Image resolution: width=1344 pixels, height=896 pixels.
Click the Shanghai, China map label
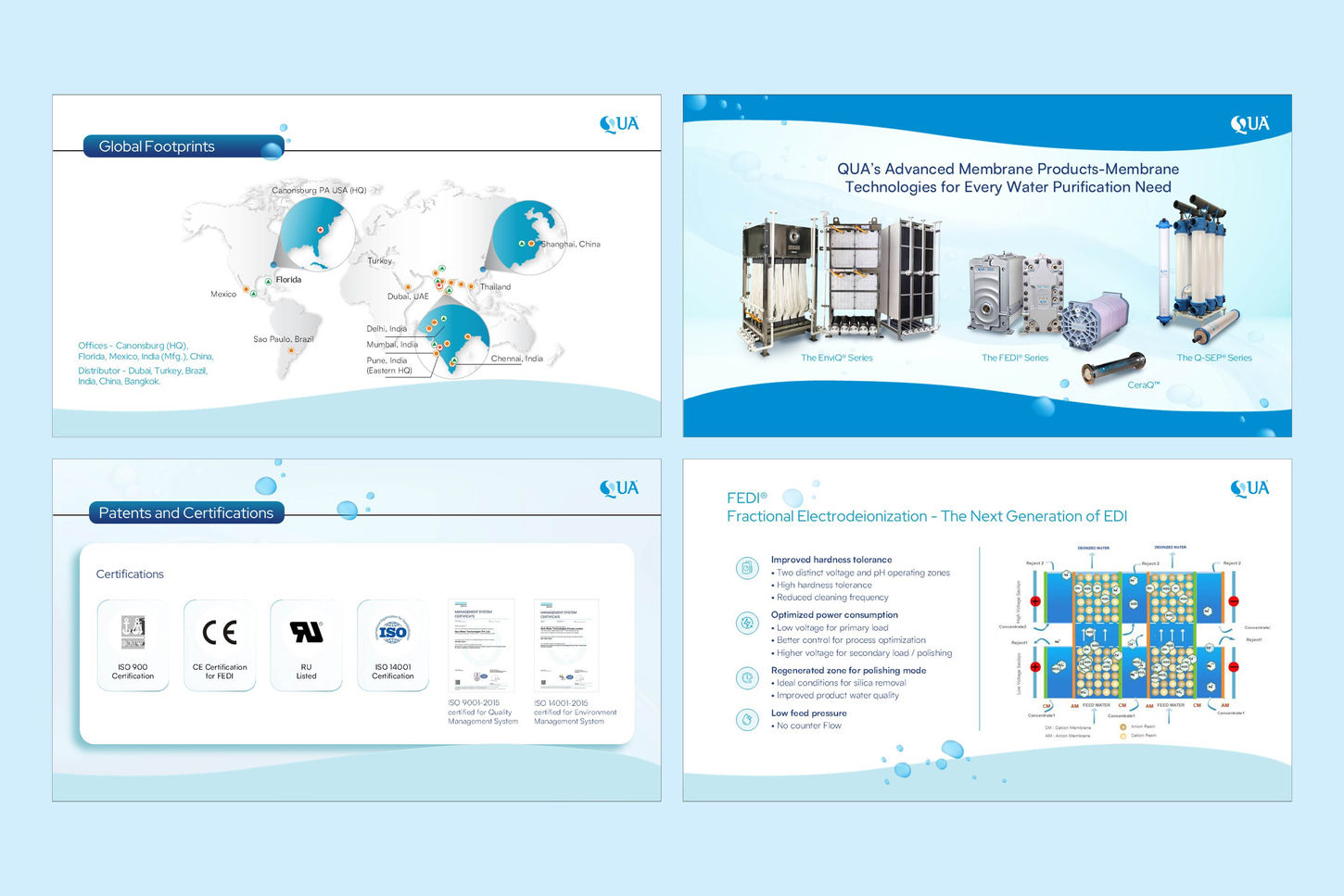571,245
